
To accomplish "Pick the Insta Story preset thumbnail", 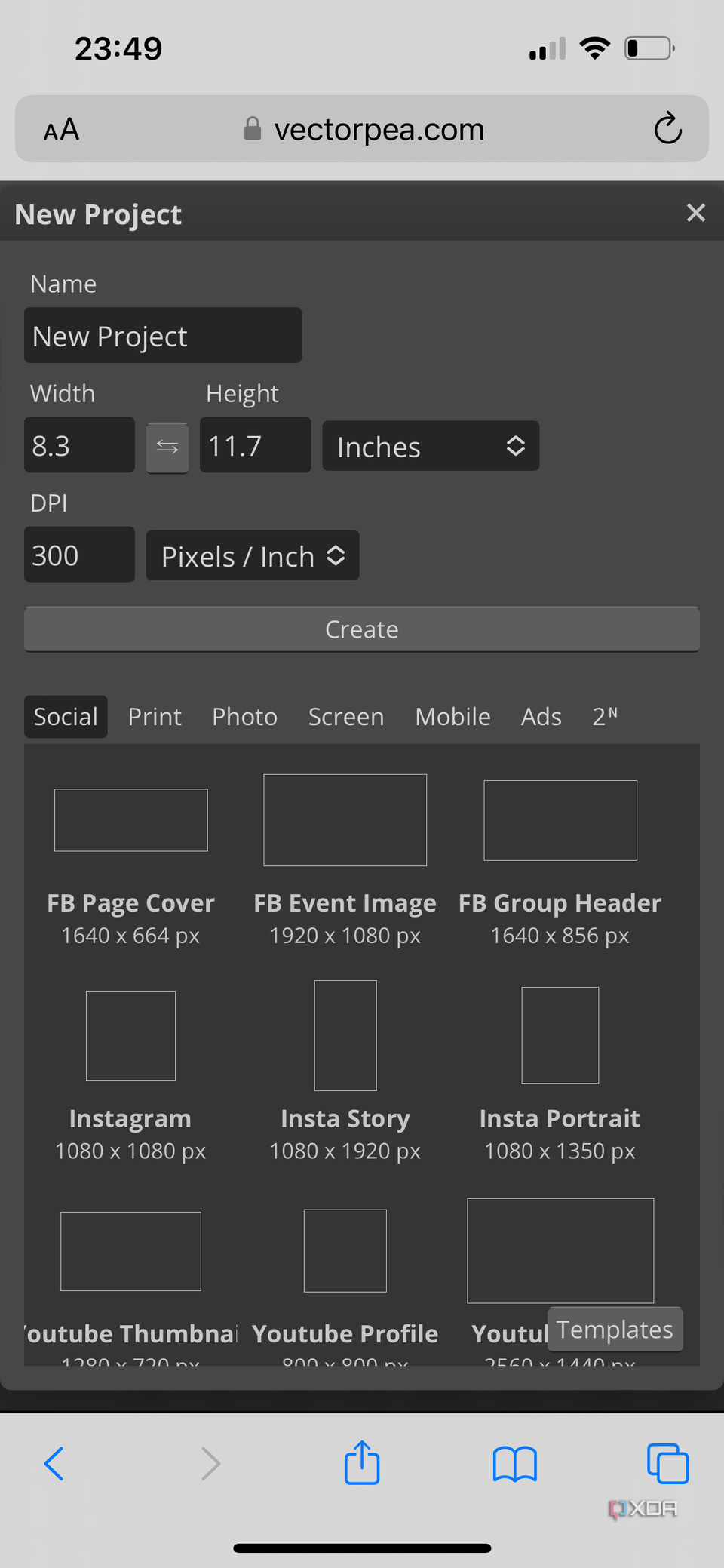I will [345, 1035].
